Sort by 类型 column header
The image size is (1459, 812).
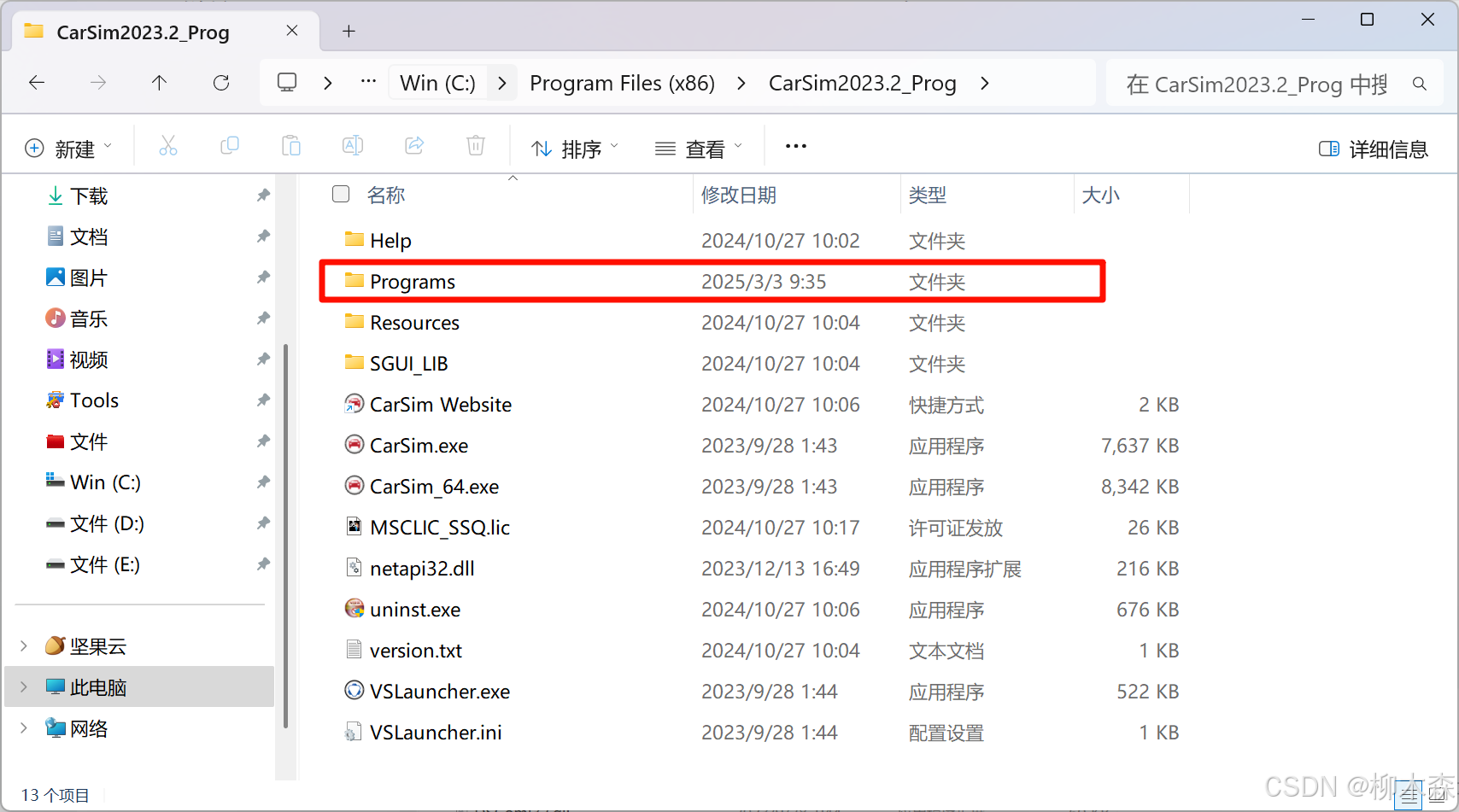point(928,196)
